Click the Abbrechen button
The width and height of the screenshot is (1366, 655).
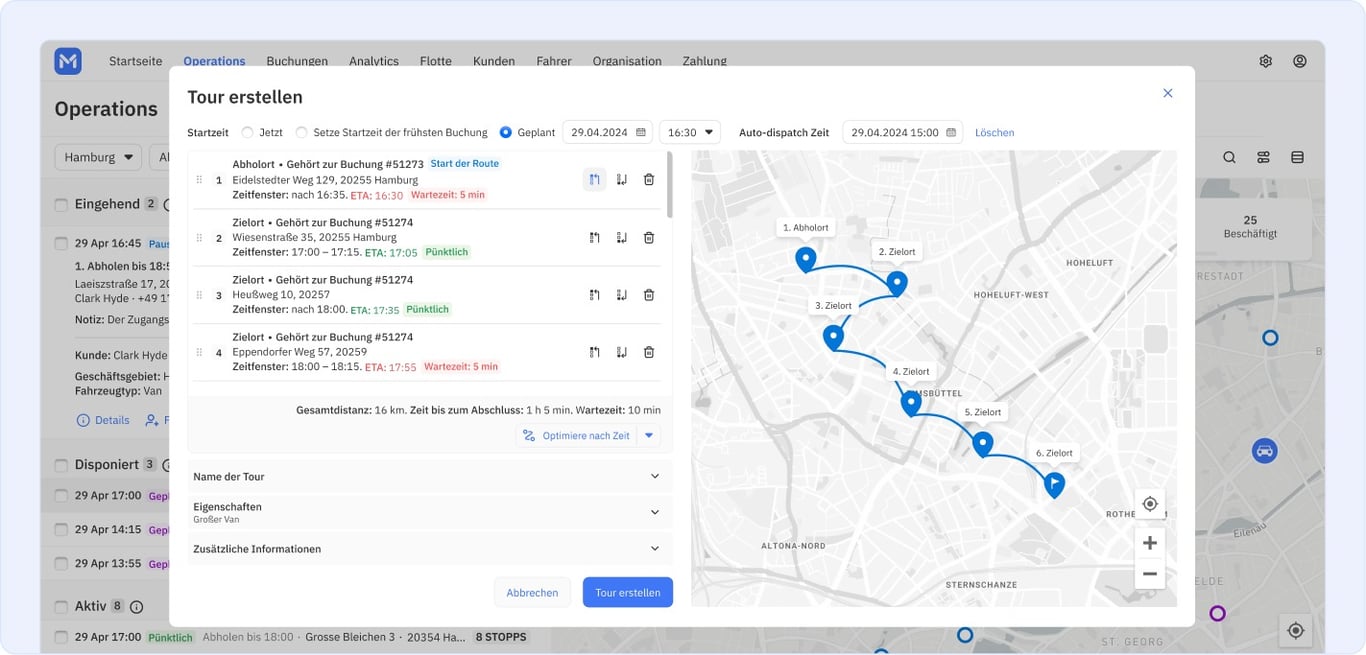tap(532, 592)
